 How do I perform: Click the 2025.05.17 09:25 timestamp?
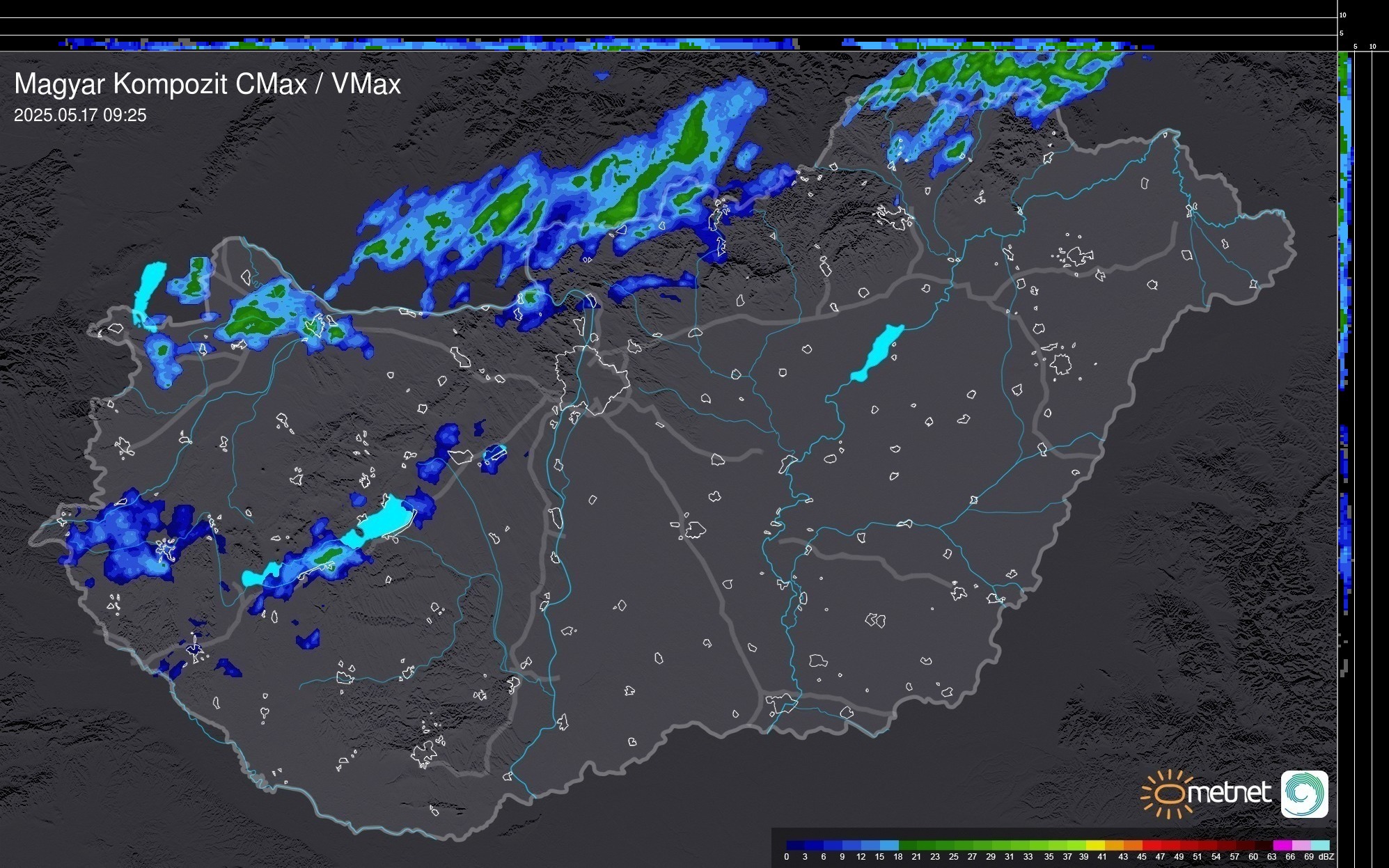tap(80, 116)
